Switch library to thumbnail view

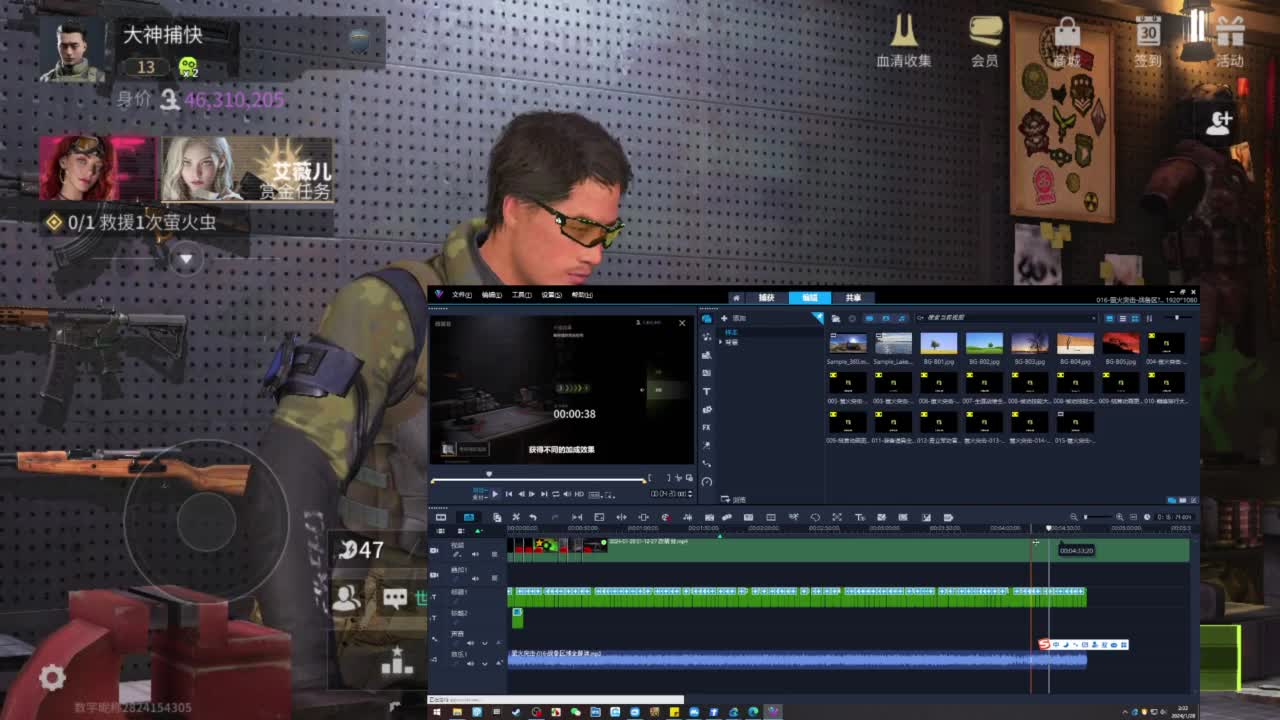(1135, 318)
